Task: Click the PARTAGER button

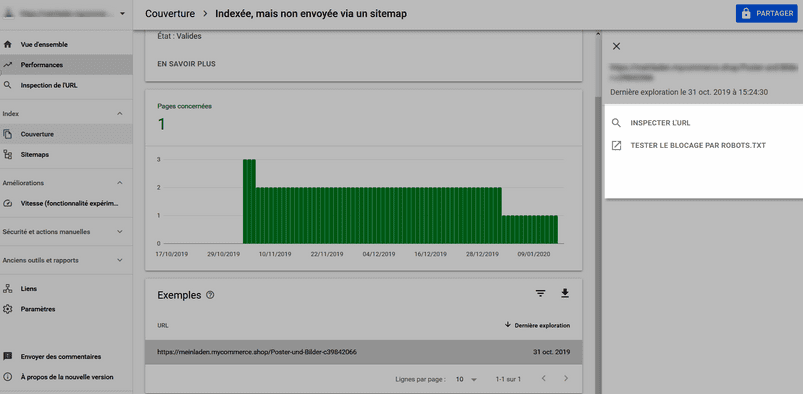Action: pyautogui.click(x=767, y=14)
